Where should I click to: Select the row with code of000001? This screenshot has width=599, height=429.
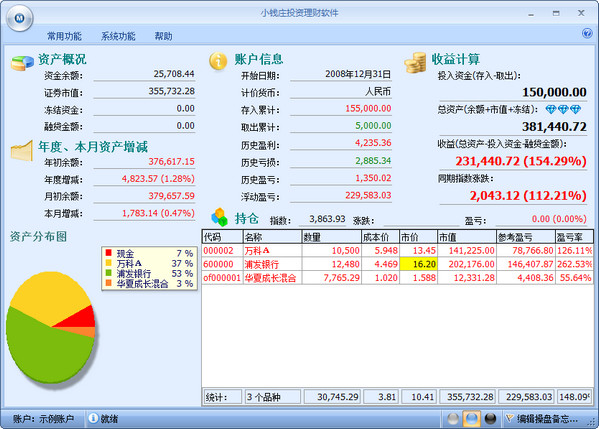coord(398,278)
